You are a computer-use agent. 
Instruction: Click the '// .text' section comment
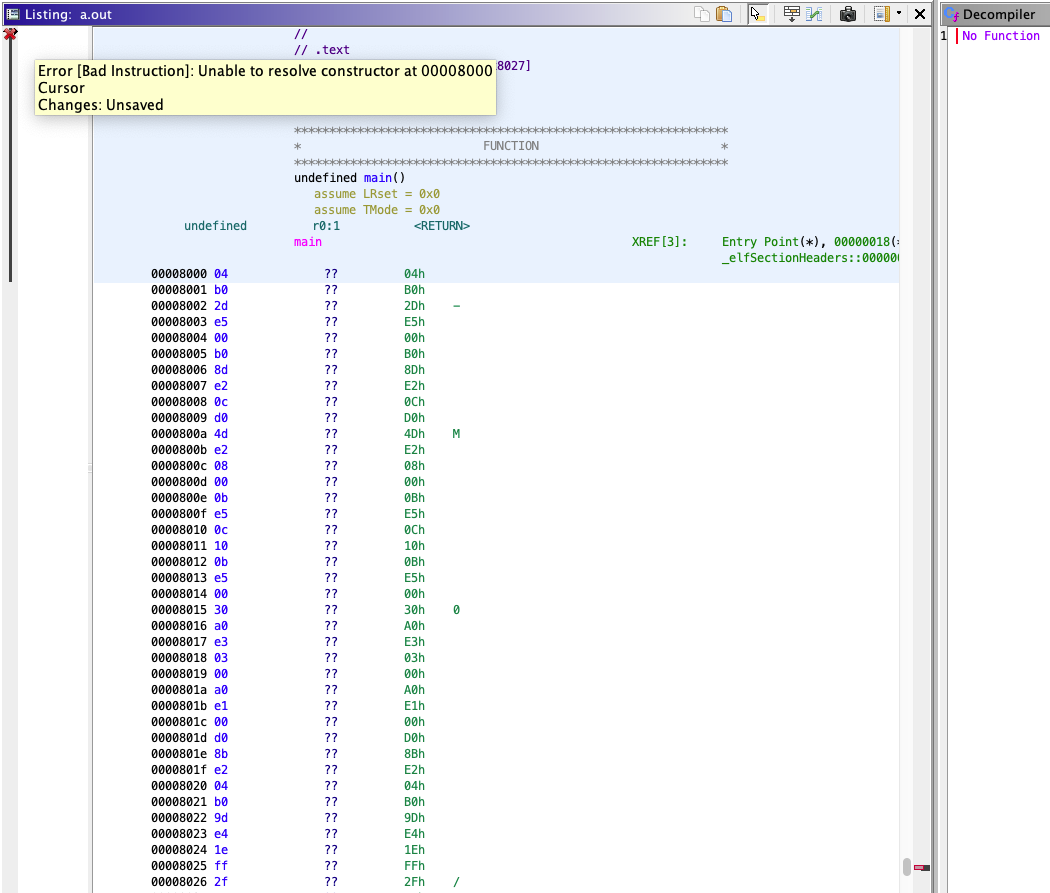click(321, 50)
